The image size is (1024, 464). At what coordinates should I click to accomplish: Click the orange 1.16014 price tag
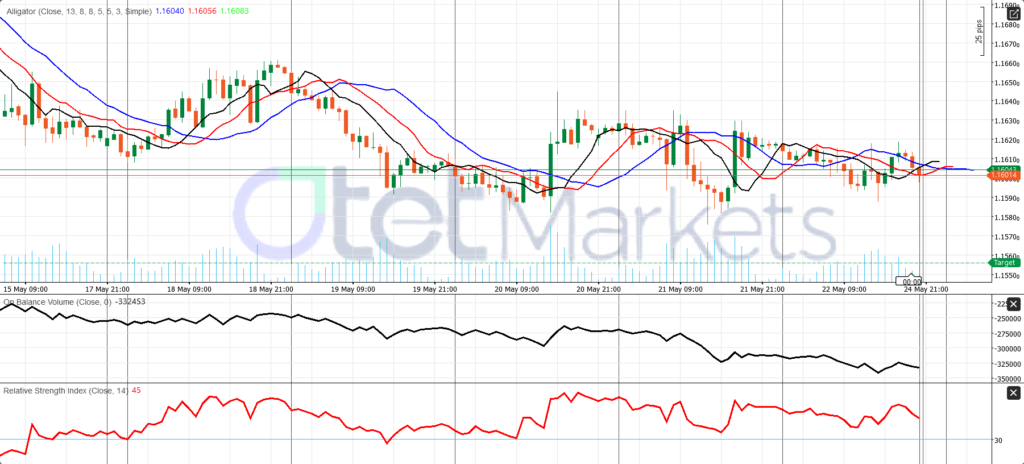[1004, 175]
